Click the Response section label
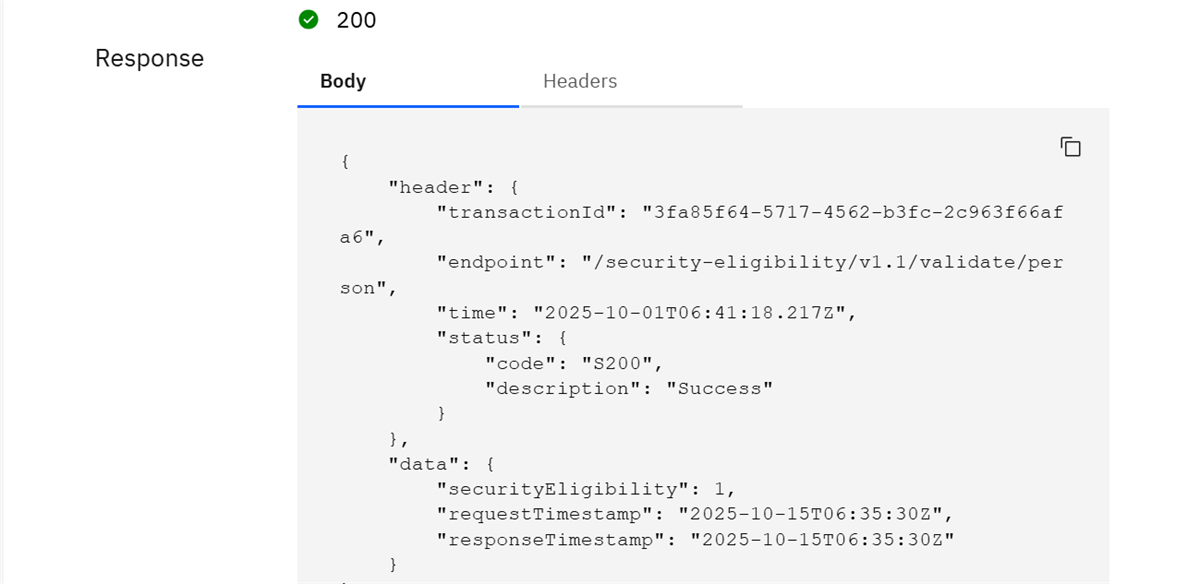The width and height of the screenshot is (1200, 584). 149,58
